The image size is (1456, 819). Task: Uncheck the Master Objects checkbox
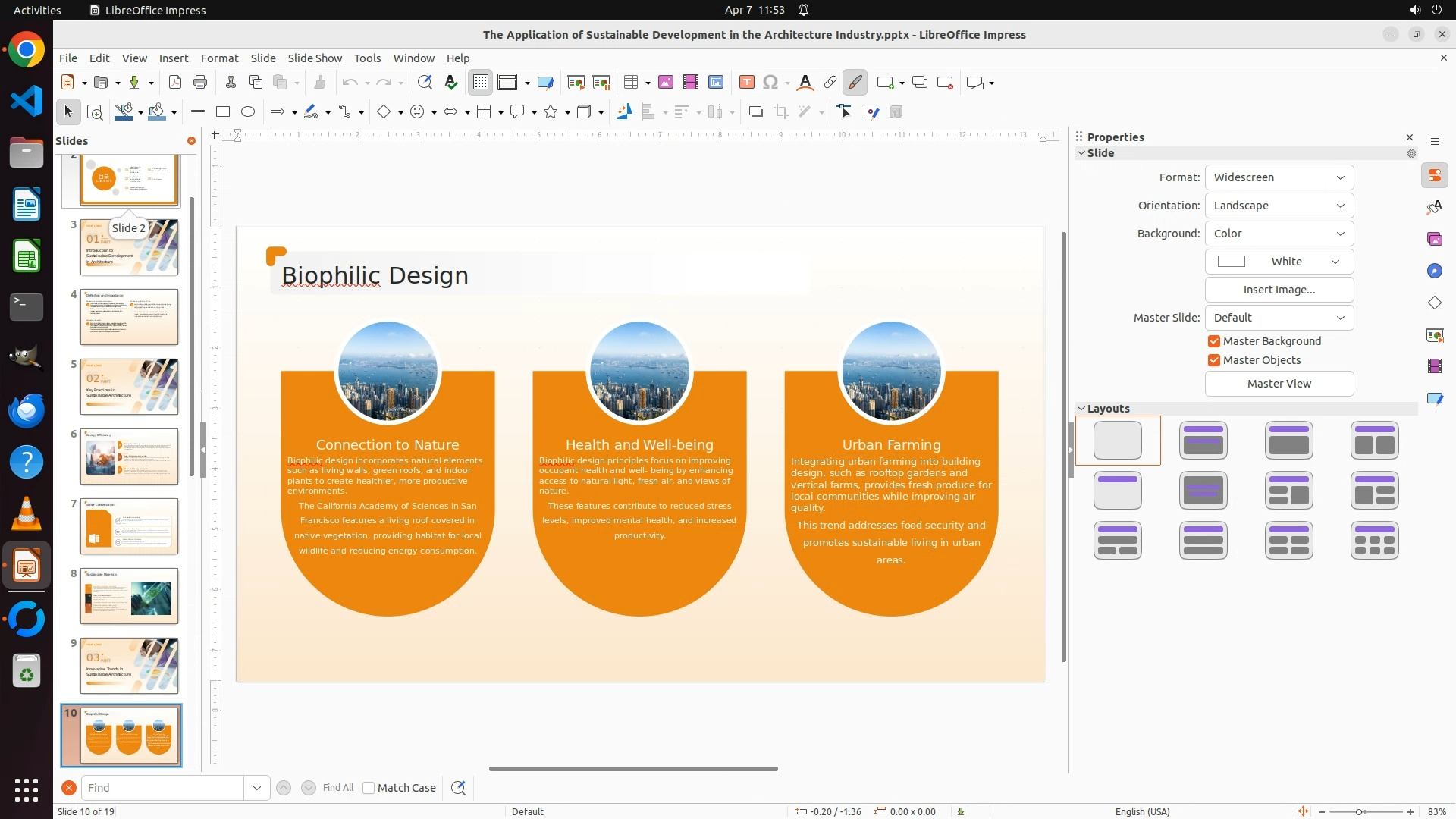point(1214,360)
